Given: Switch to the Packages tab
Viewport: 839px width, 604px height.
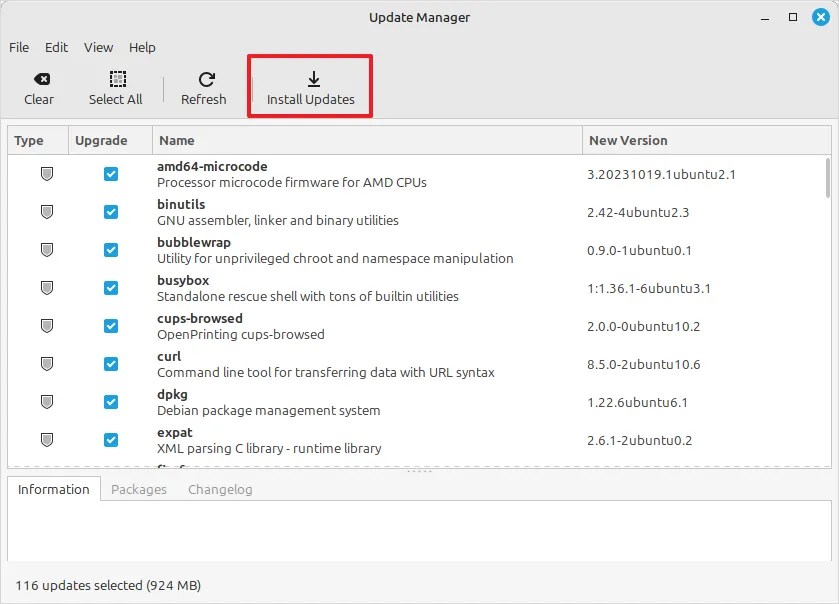Looking at the screenshot, I should [138, 489].
